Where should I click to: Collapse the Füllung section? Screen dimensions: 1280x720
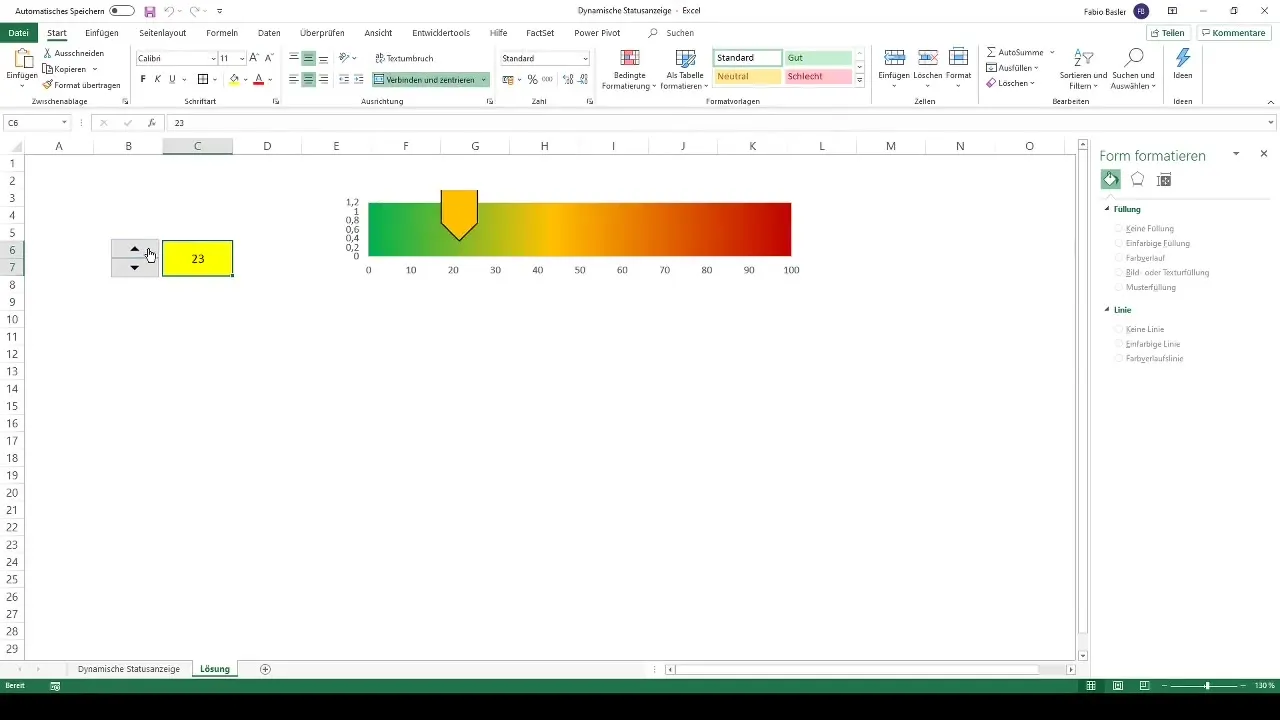[x=1107, y=210]
